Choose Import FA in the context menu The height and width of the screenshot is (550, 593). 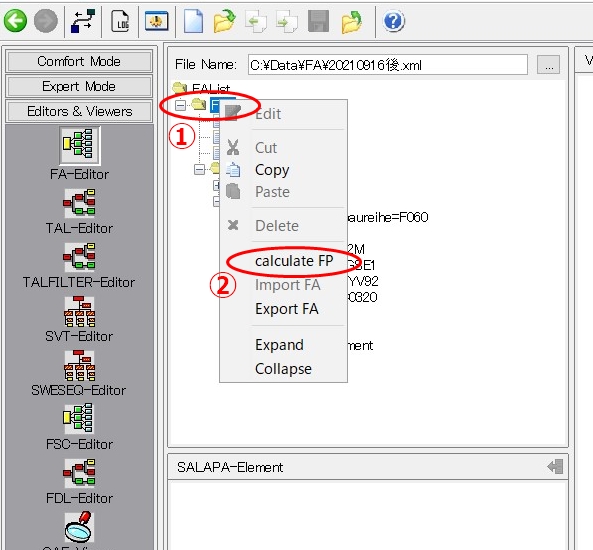tap(283, 285)
